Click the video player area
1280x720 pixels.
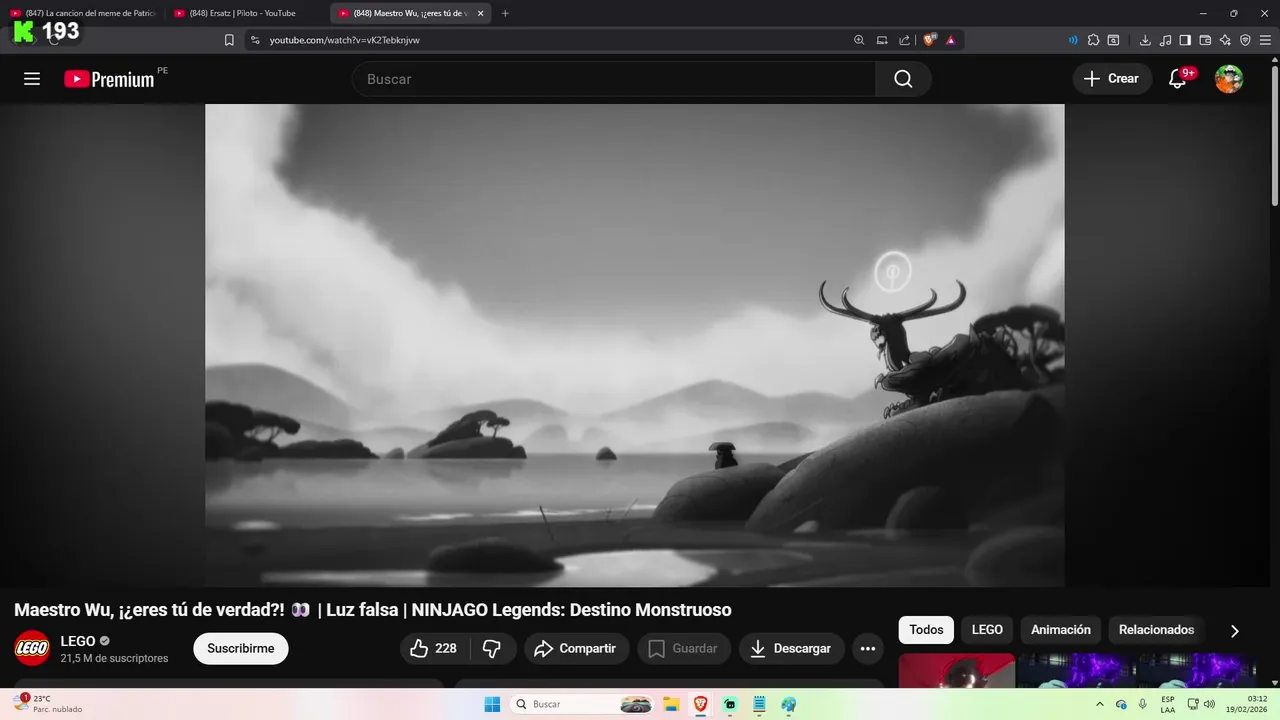click(x=635, y=345)
